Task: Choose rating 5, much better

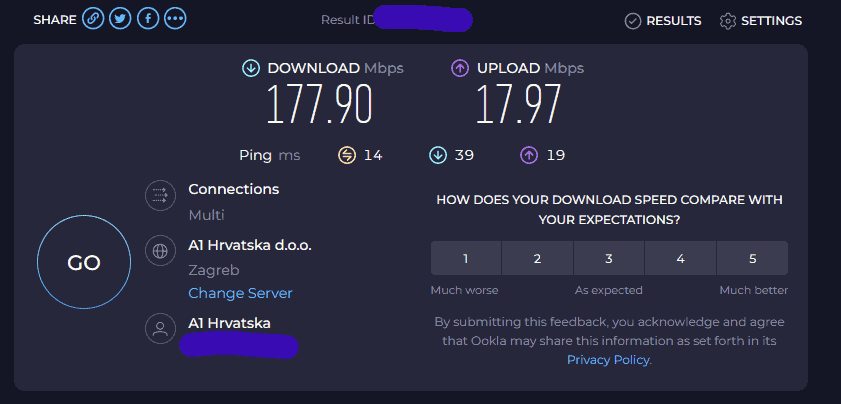Action: tap(752, 258)
